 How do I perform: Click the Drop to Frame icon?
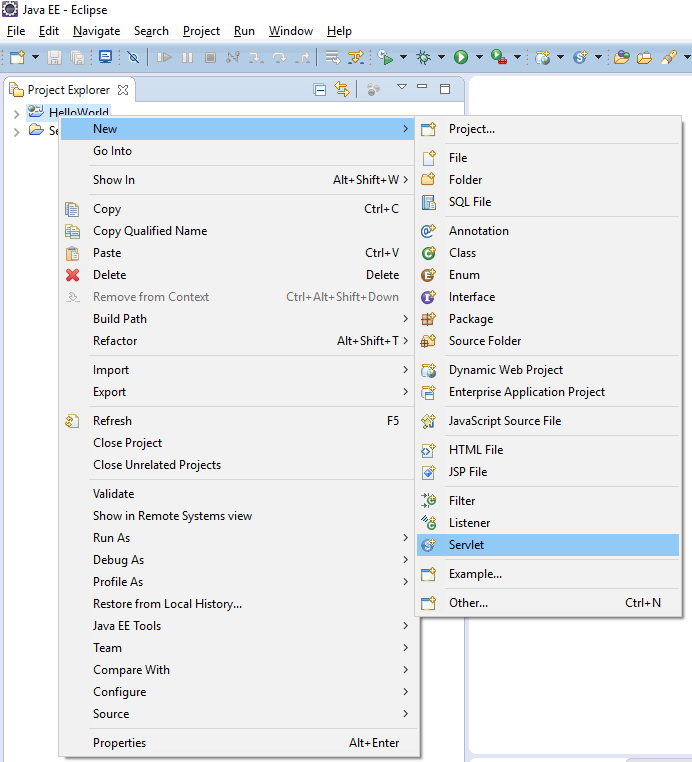[333, 57]
